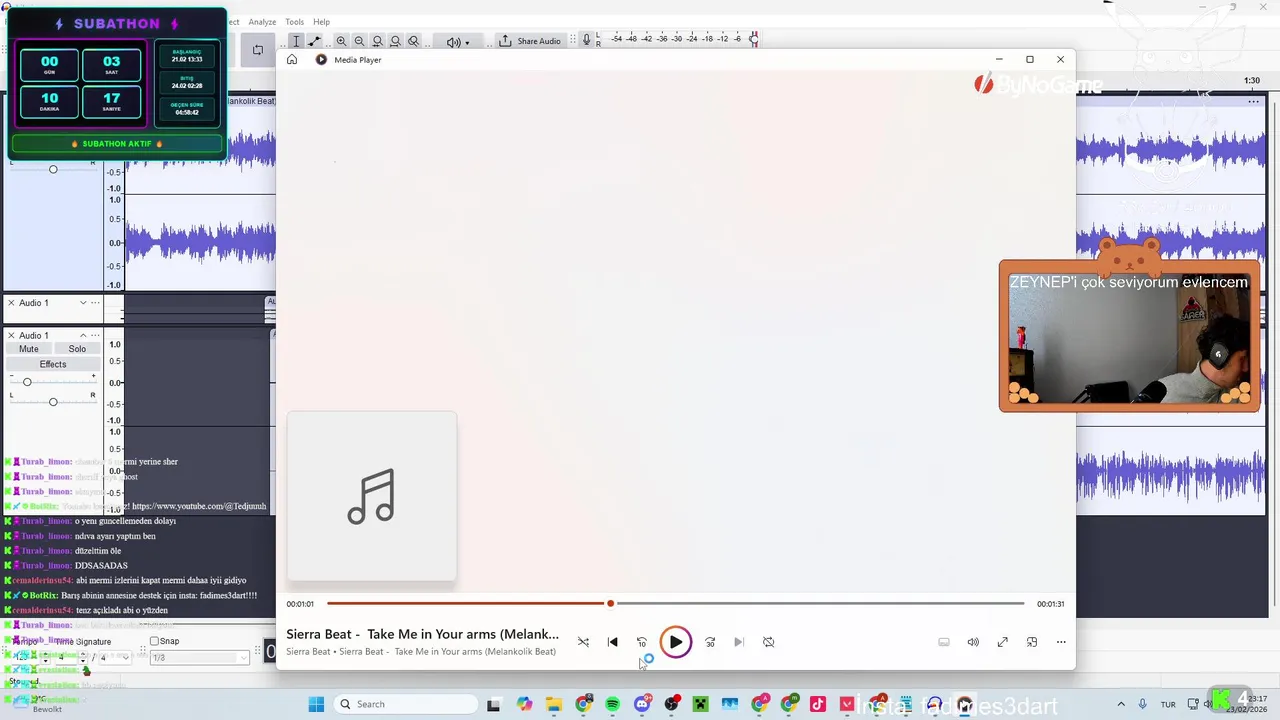Toggle Audacity loop playback button
Screen dimensions: 1280x720
258,49
